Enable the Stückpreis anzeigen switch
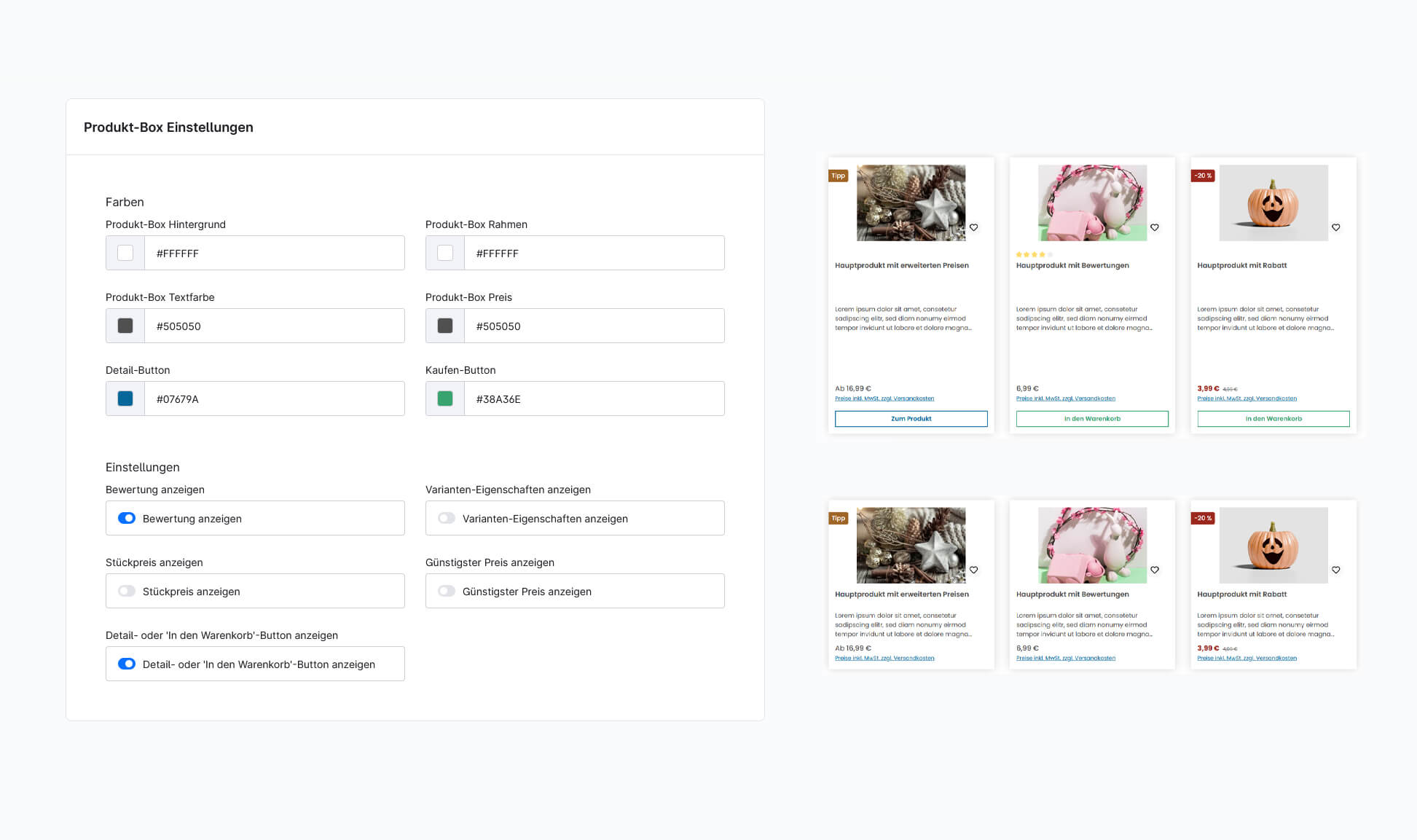Image resolution: width=1417 pixels, height=840 pixels. coord(127,591)
